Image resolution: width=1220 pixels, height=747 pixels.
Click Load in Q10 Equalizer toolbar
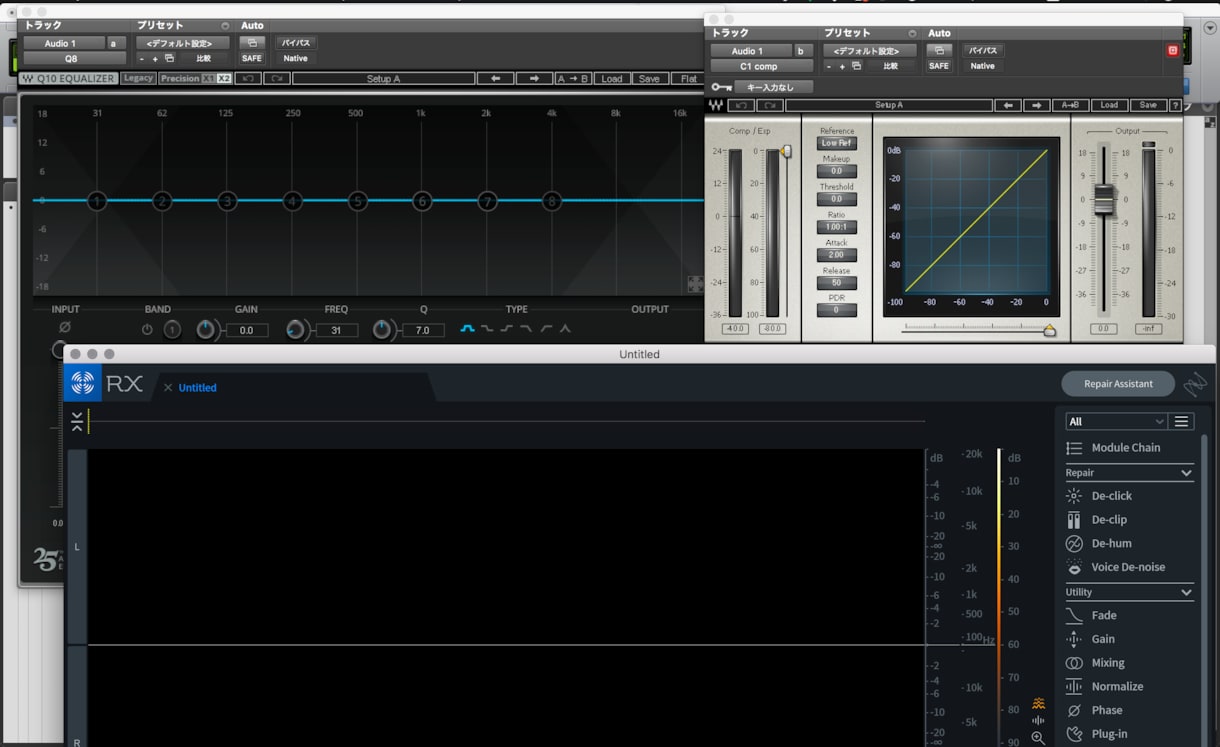(611, 79)
